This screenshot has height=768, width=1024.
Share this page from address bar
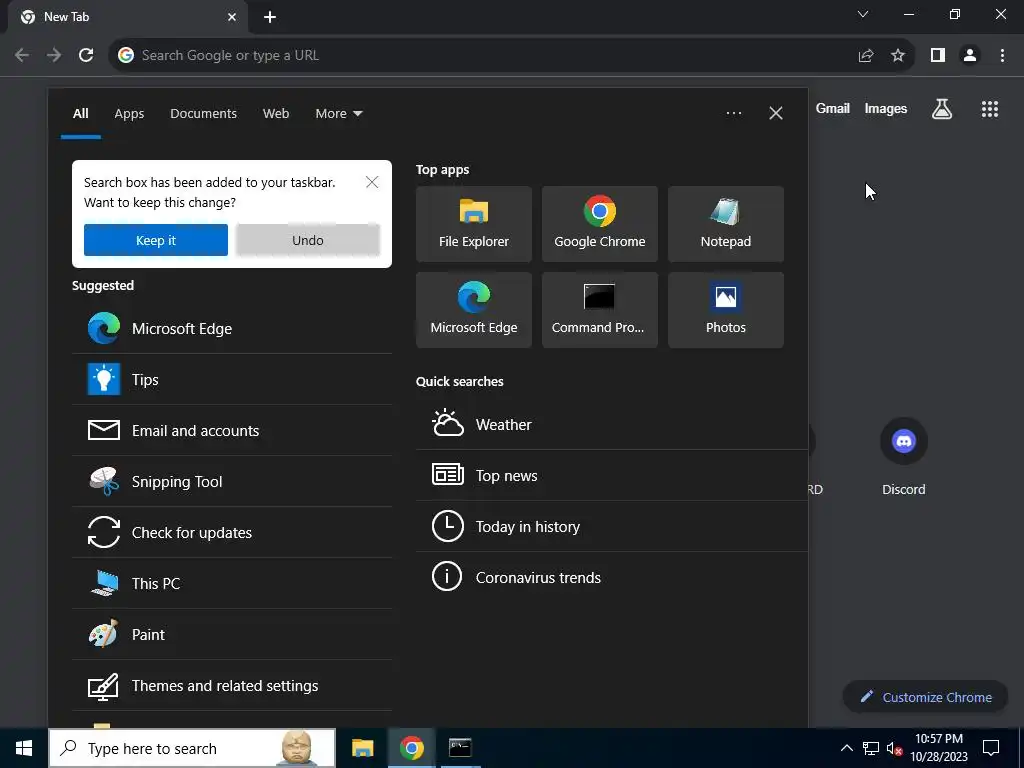[x=866, y=56]
